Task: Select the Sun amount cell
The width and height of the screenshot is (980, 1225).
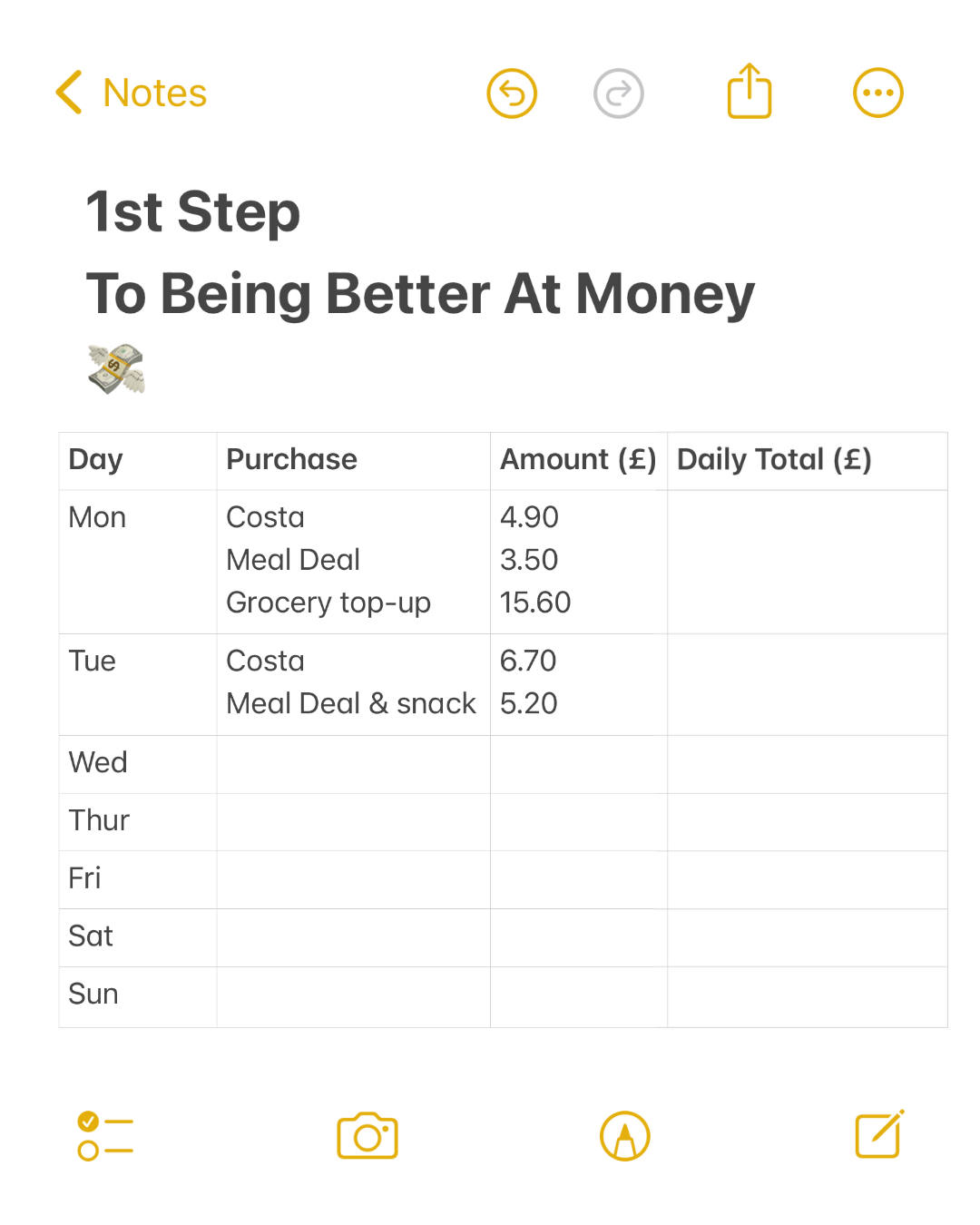Action: 578,995
